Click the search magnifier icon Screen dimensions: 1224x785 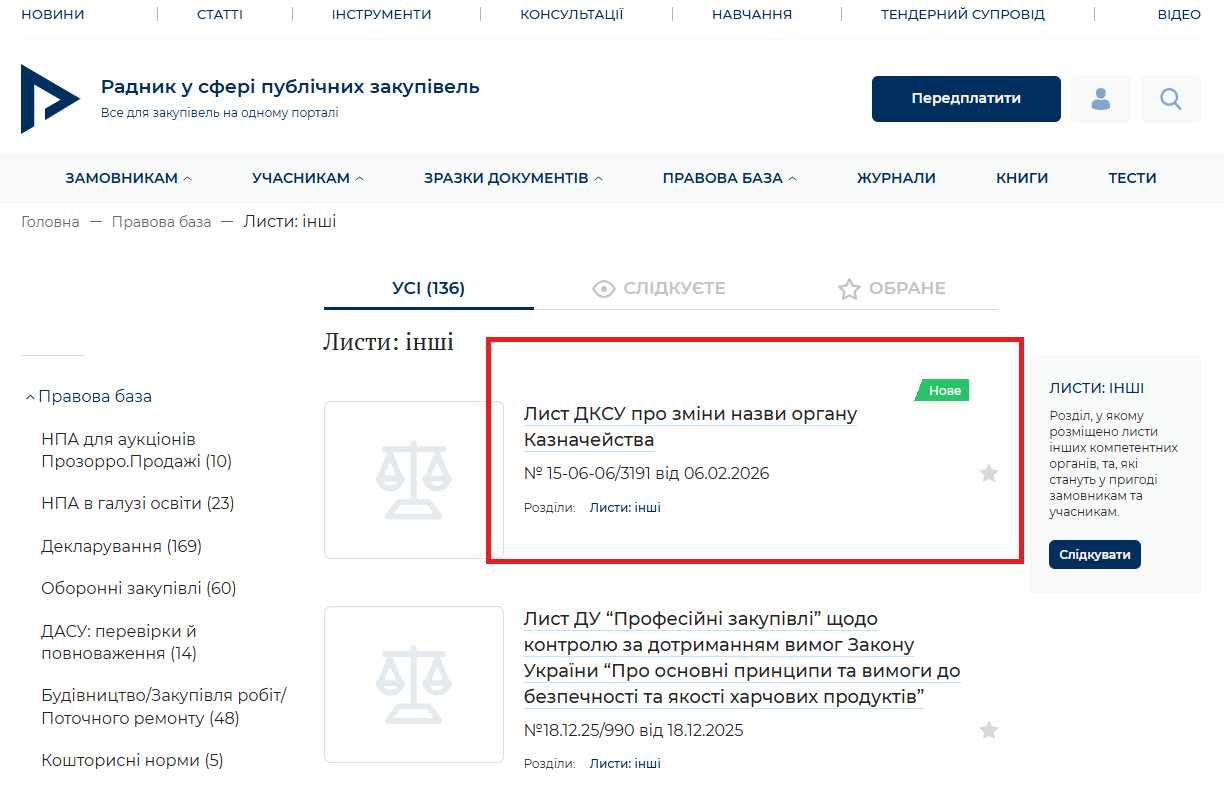tap(1170, 99)
